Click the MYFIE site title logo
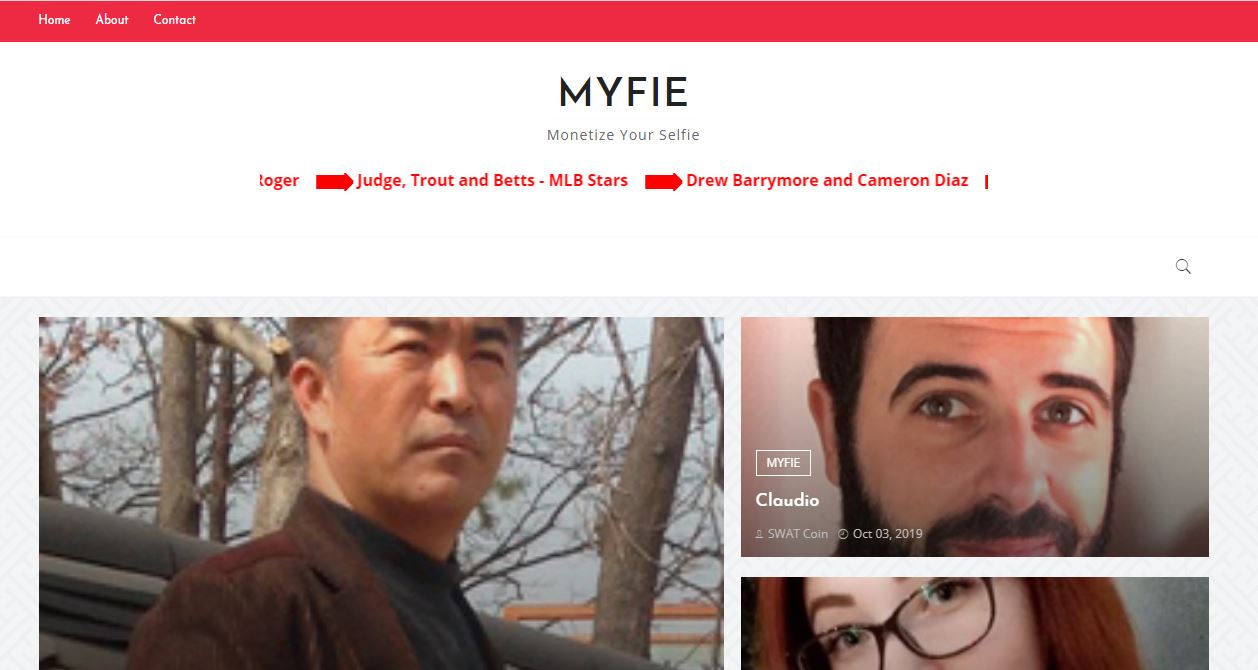 point(623,93)
